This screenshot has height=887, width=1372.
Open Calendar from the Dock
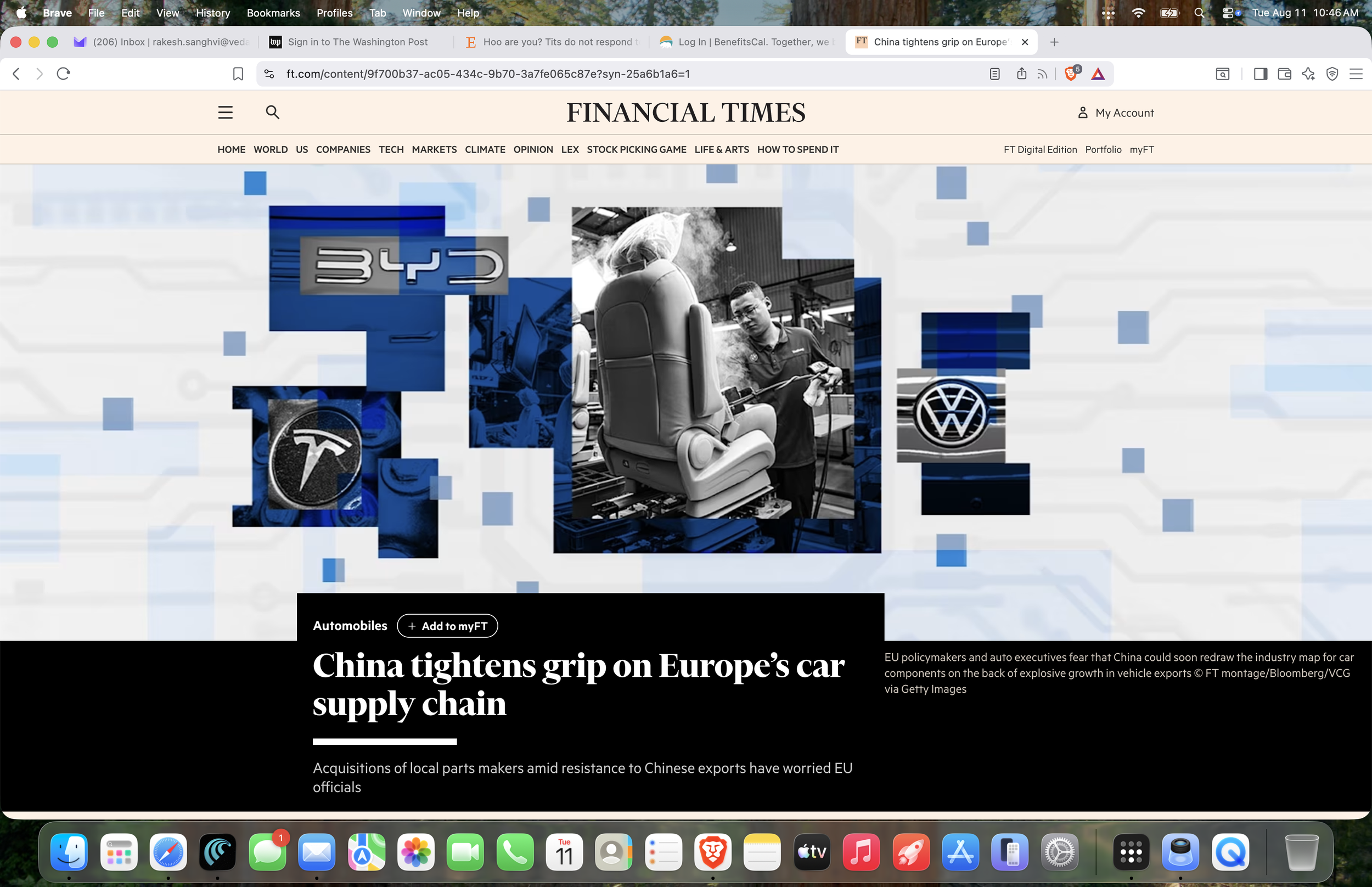pos(564,851)
